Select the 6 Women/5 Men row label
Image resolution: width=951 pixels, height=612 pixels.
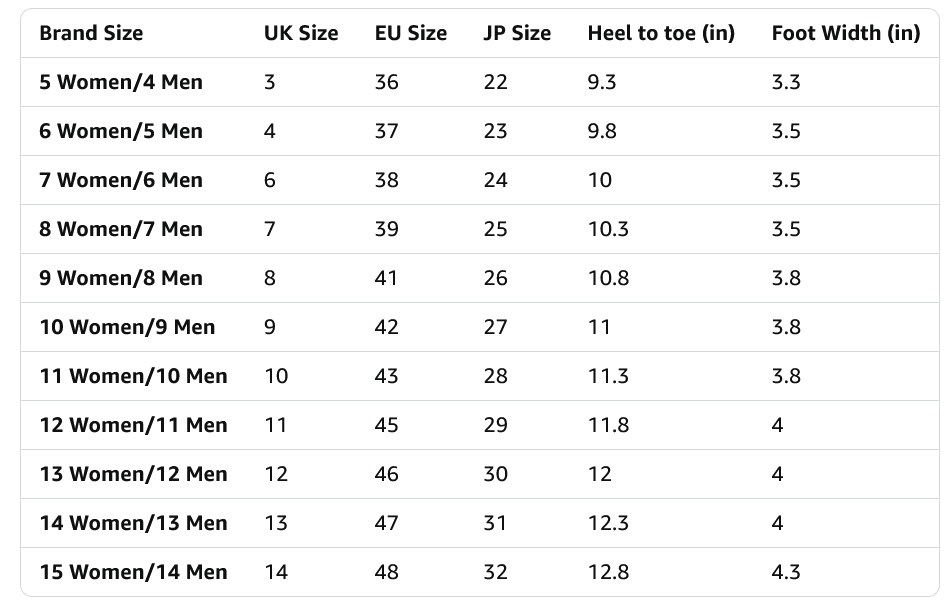[121, 131]
